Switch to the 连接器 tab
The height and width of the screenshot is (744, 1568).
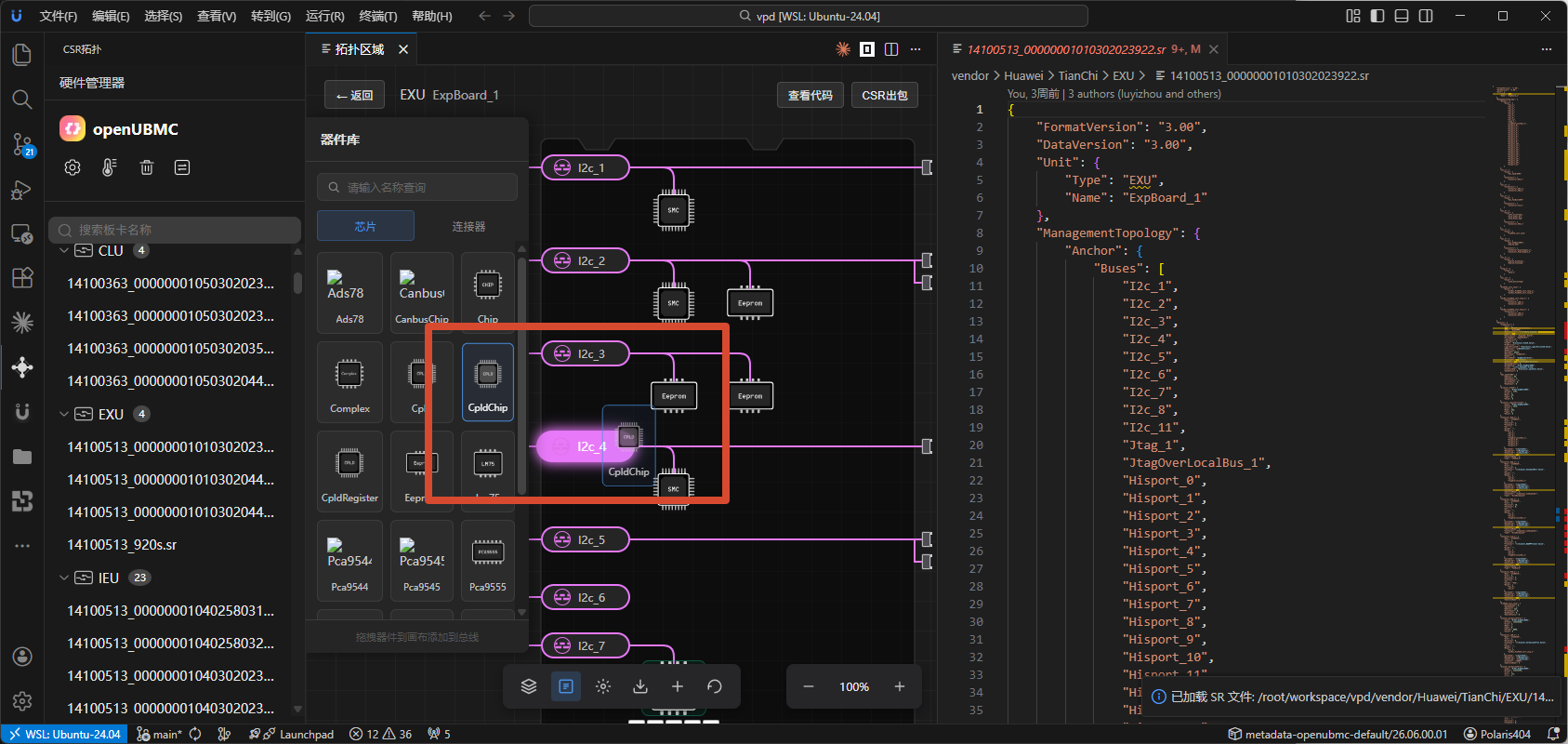coord(468,226)
